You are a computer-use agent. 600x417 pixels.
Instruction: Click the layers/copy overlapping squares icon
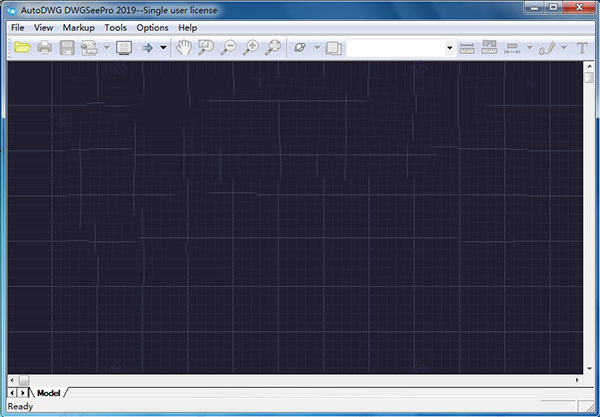(334, 48)
